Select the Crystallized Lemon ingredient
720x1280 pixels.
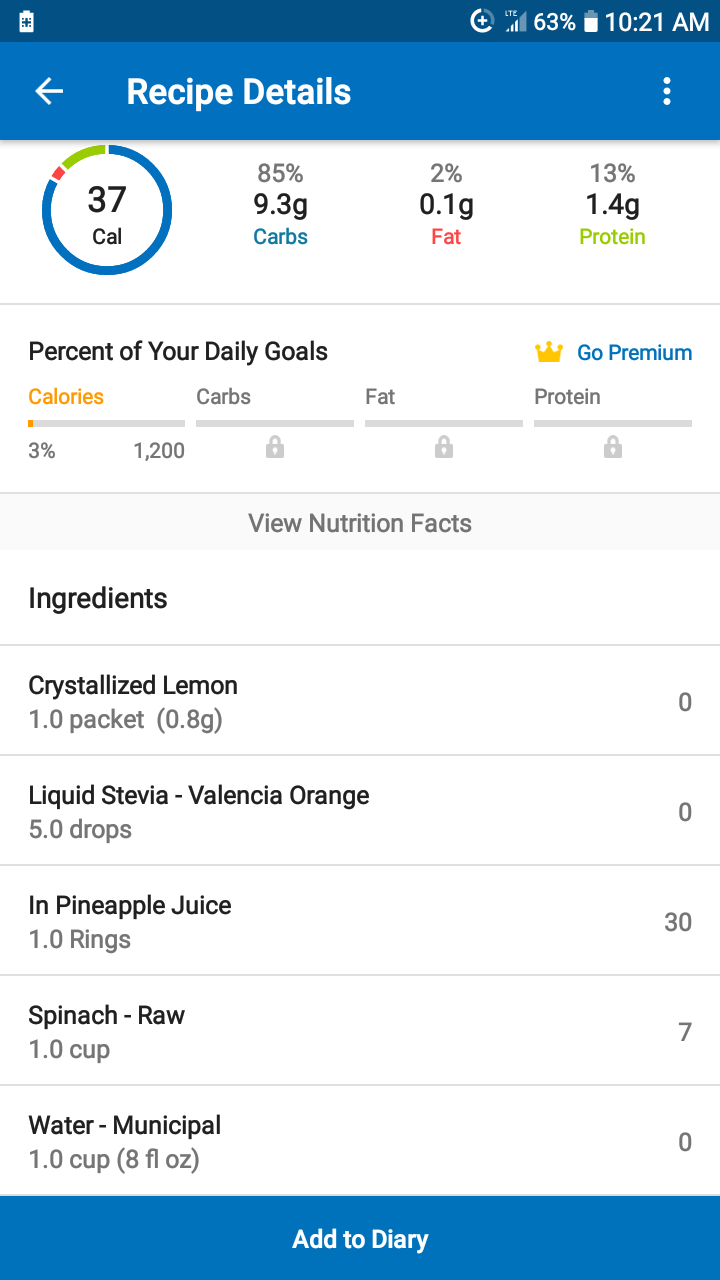(x=360, y=701)
